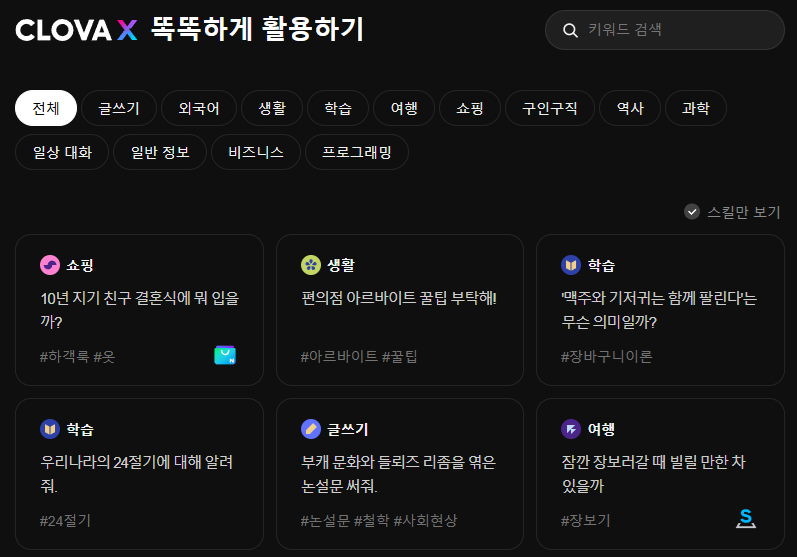Image resolution: width=797 pixels, height=557 pixels.
Task: Click the 글쓰기 pencil category icon
Action: pos(311,429)
